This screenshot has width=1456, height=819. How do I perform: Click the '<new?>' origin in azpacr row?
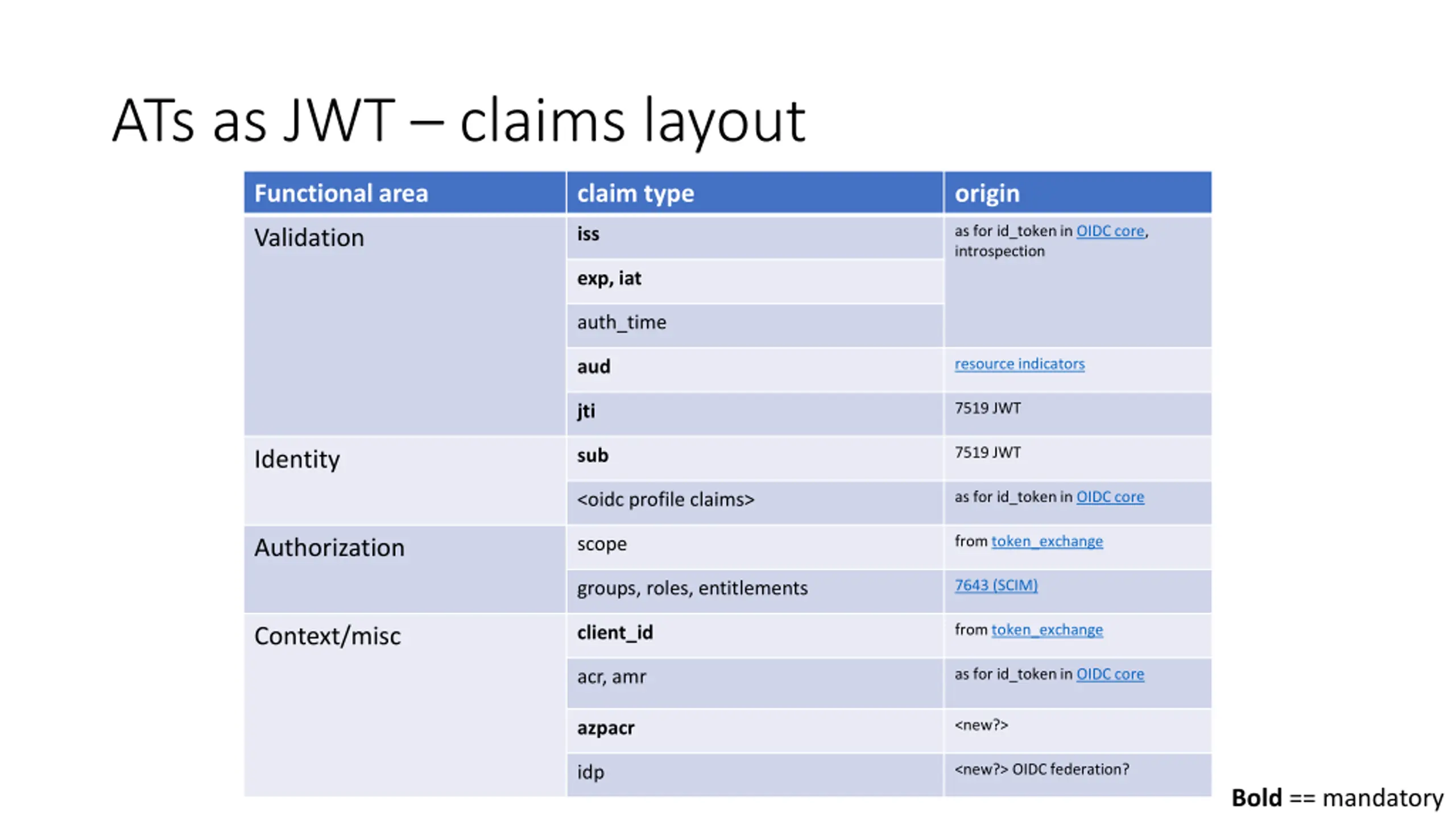(981, 725)
